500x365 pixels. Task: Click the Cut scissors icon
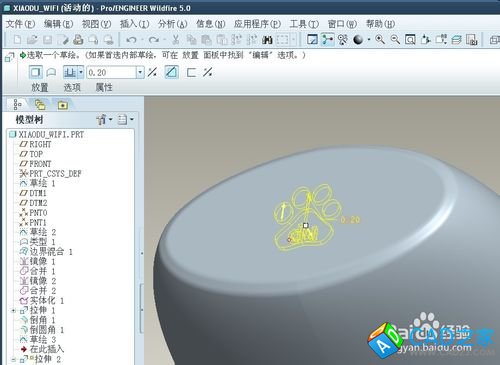point(176,40)
